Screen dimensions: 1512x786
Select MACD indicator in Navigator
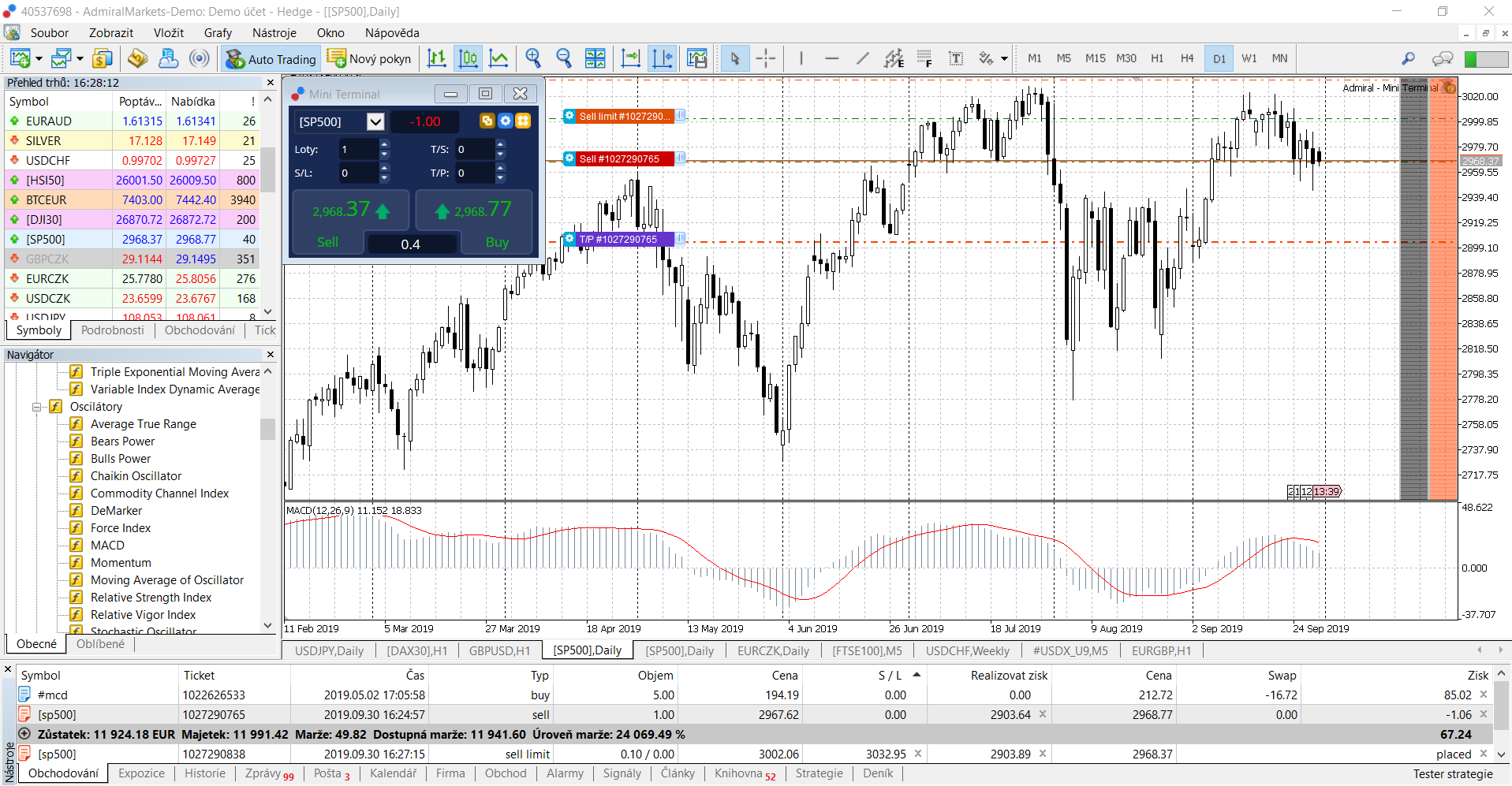(107, 546)
